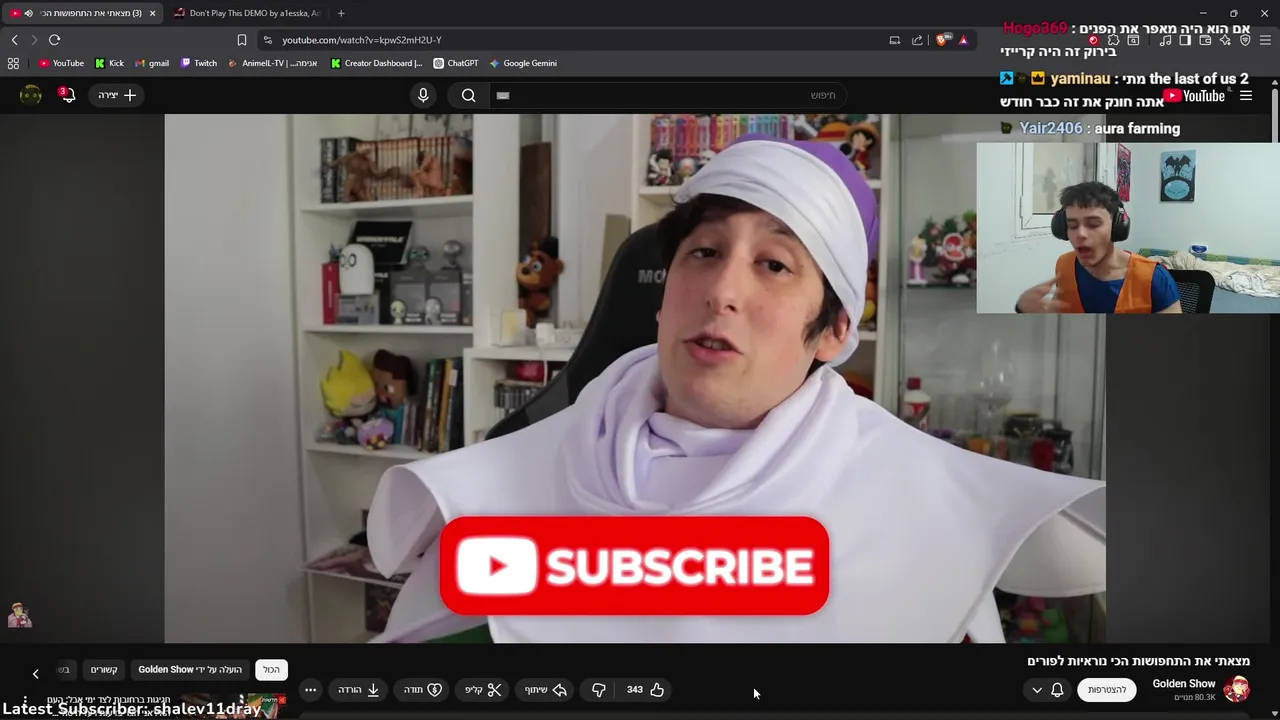Open the Twitch bookmark
This screenshot has width=1280, height=720.
[x=199, y=63]
